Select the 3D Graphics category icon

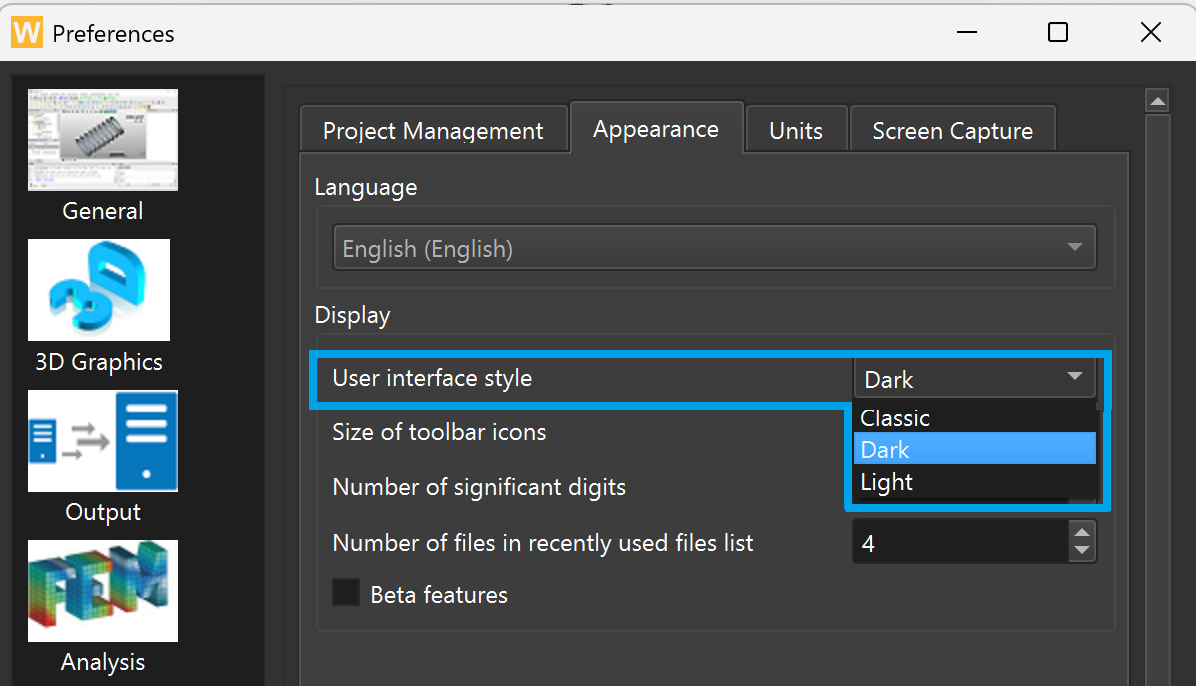click(x=99, y=290)
